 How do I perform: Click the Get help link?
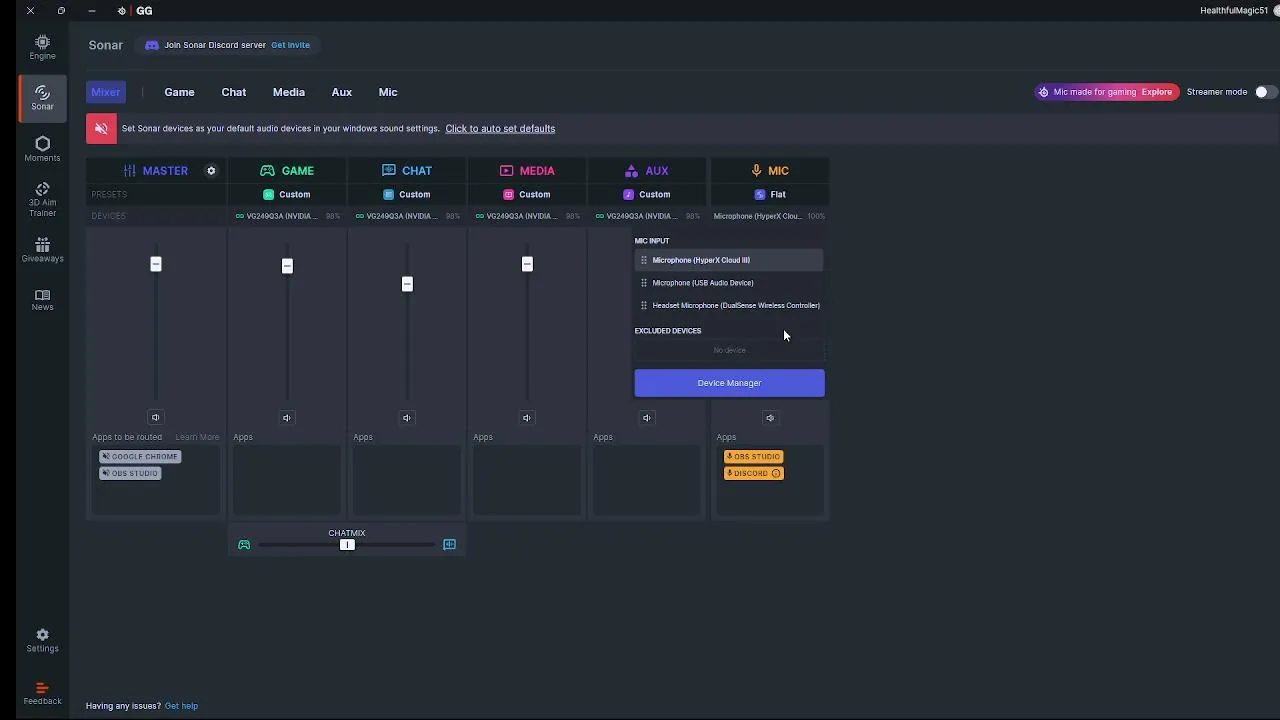(x=181, y=706)
